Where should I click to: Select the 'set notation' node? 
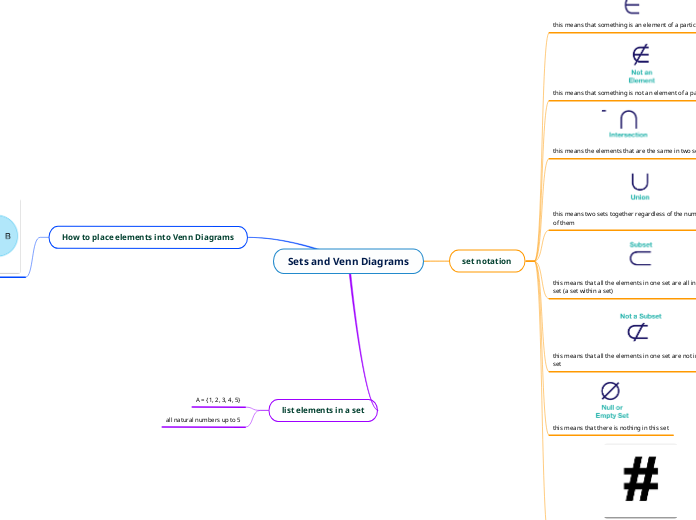point(487,261)
